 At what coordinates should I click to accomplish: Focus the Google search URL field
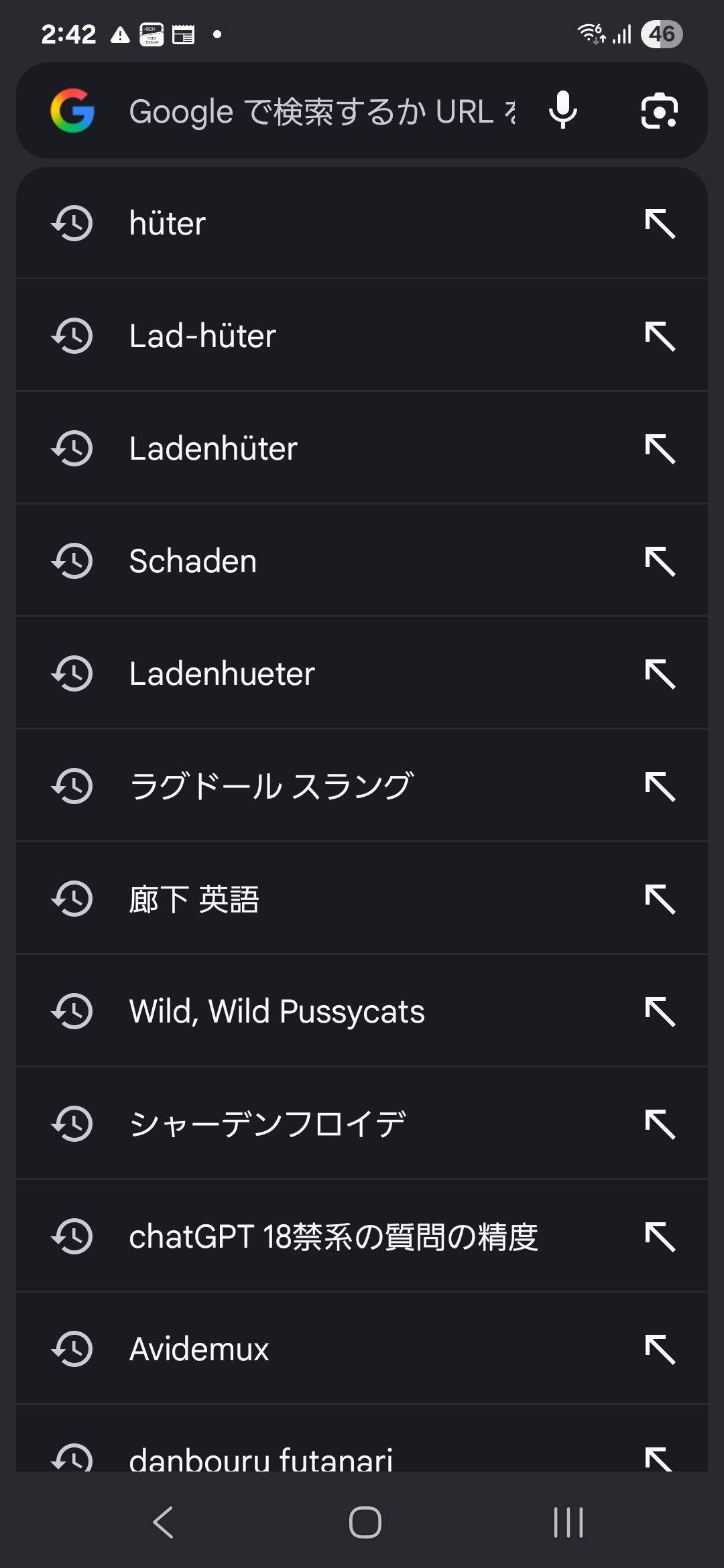[322, 111]
